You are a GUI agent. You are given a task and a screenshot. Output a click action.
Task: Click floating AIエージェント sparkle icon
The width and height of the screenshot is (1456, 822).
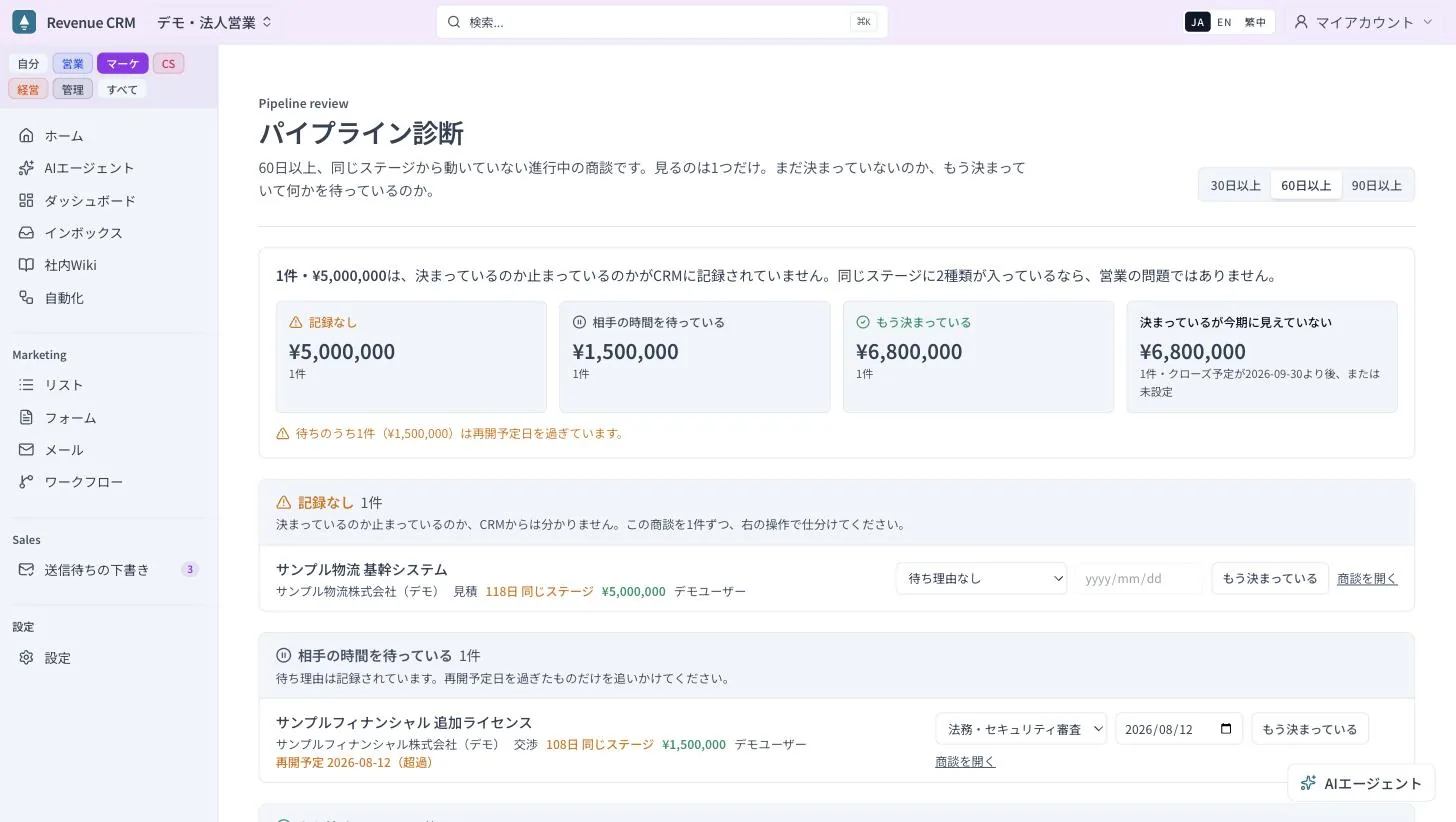coord(1308,783)
